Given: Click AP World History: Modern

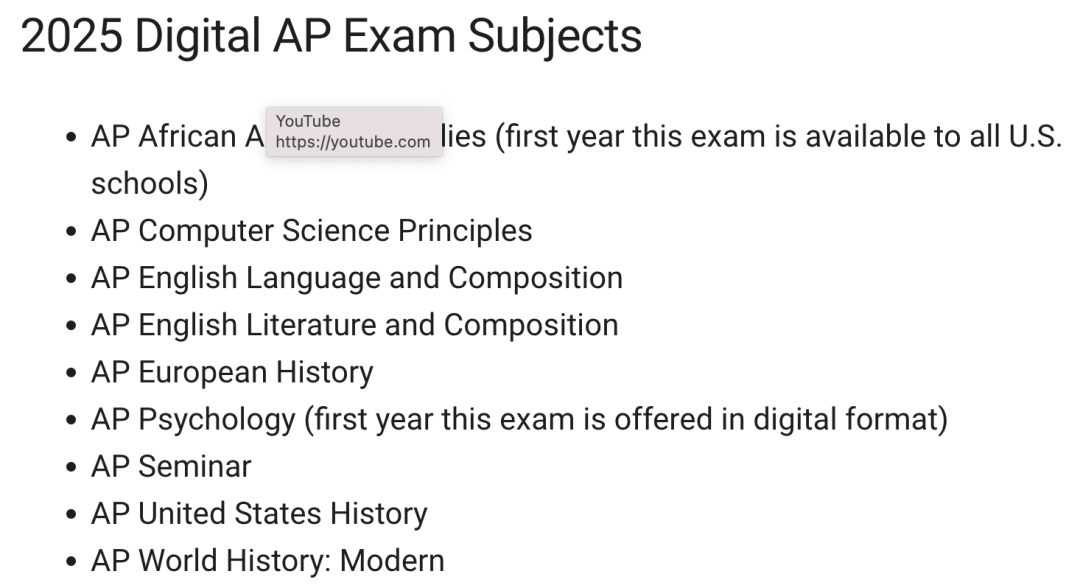Looking at the screenshot, I should (268, 561).
